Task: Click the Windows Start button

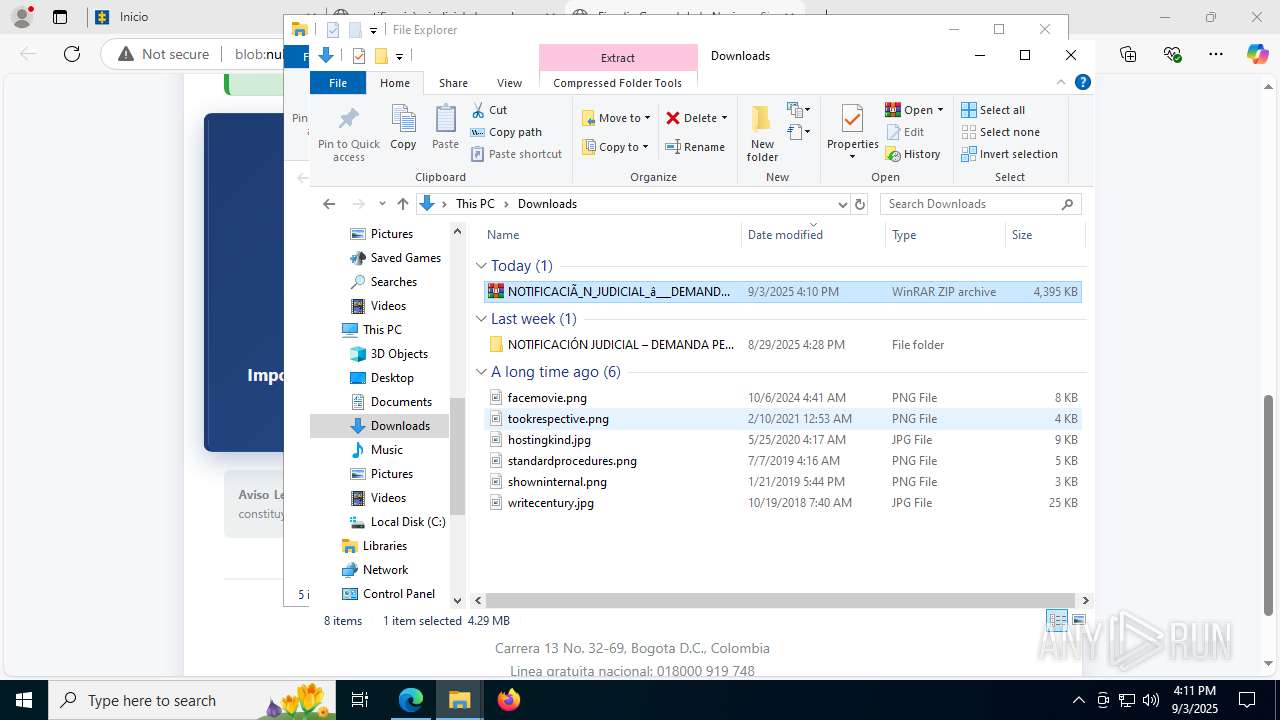Action: point(24,700)
